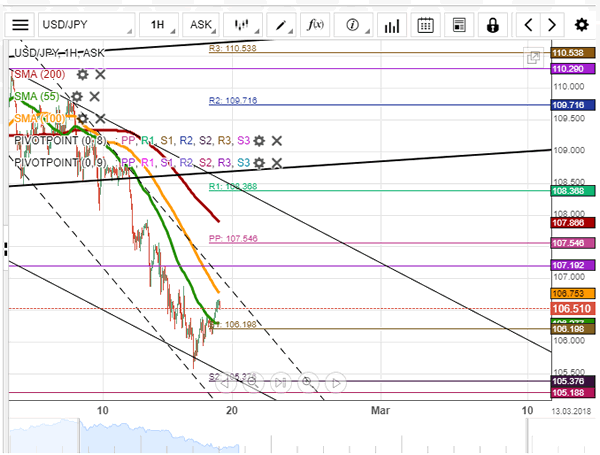Screen dimensions: 600x455
Task: Open the calendar date picker icon
Action: point(426,24)
